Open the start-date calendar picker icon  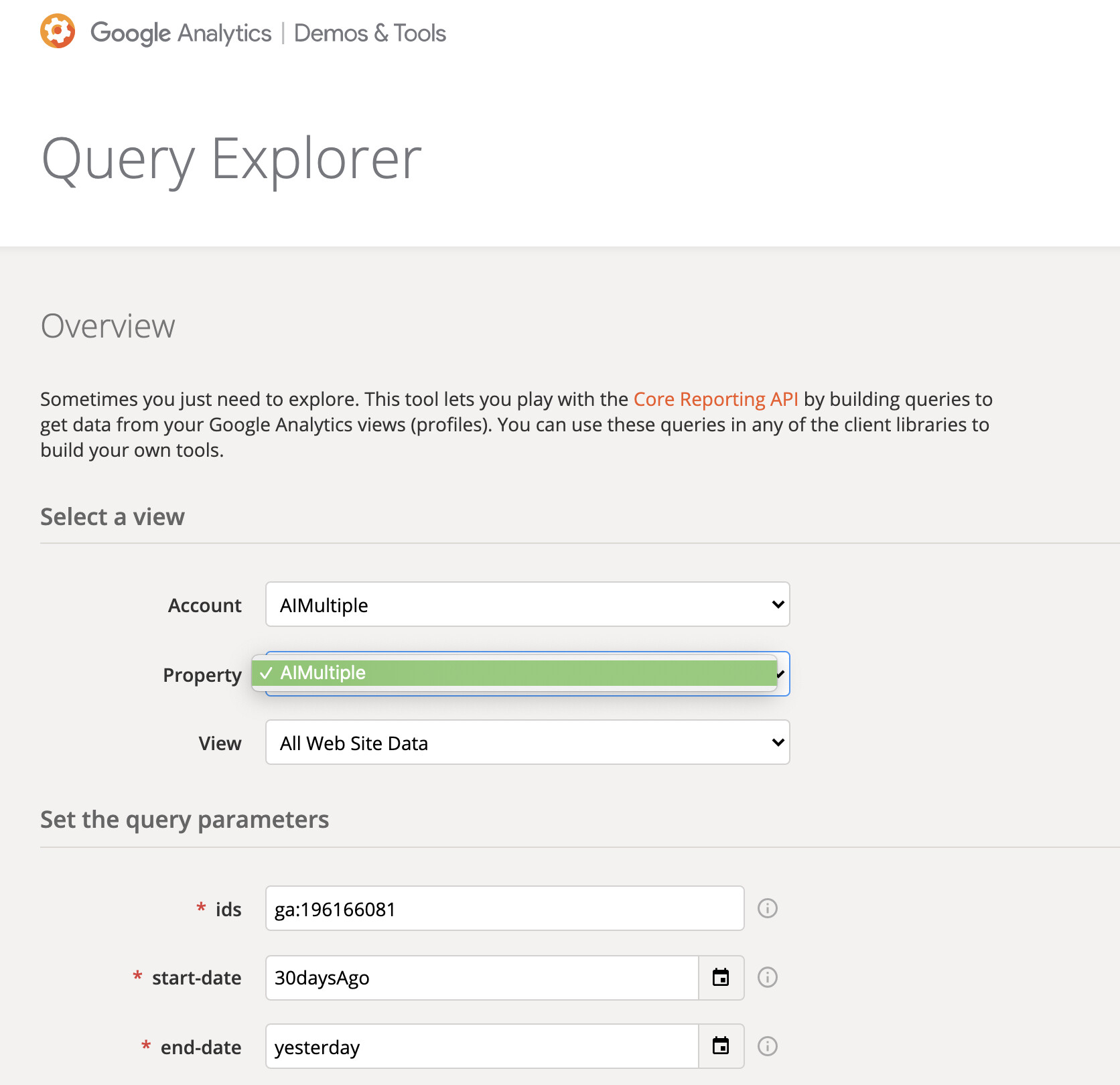coord(721,977)
